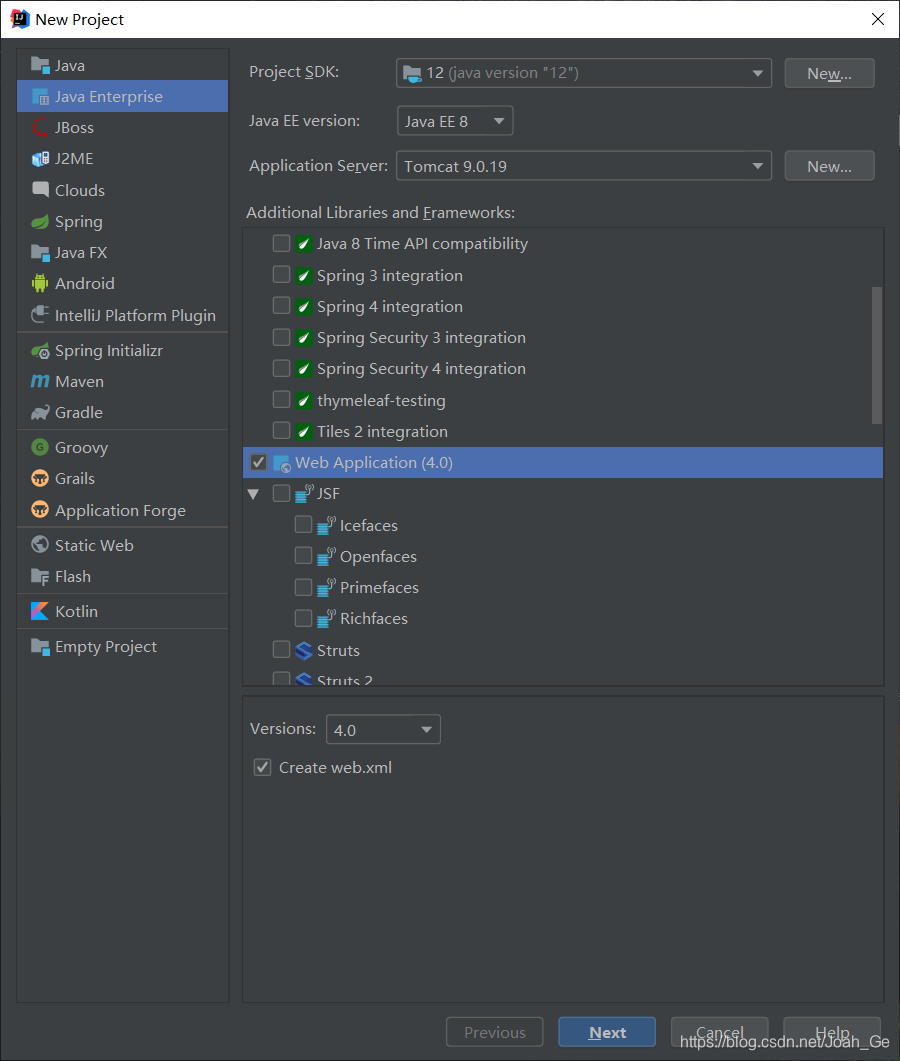Image resolution: width=900 pixels, height=1061 pixels.
Task: Click the Java Enterprise icon in sidebar
Action: pyautogui.click(x=40, y=97)
